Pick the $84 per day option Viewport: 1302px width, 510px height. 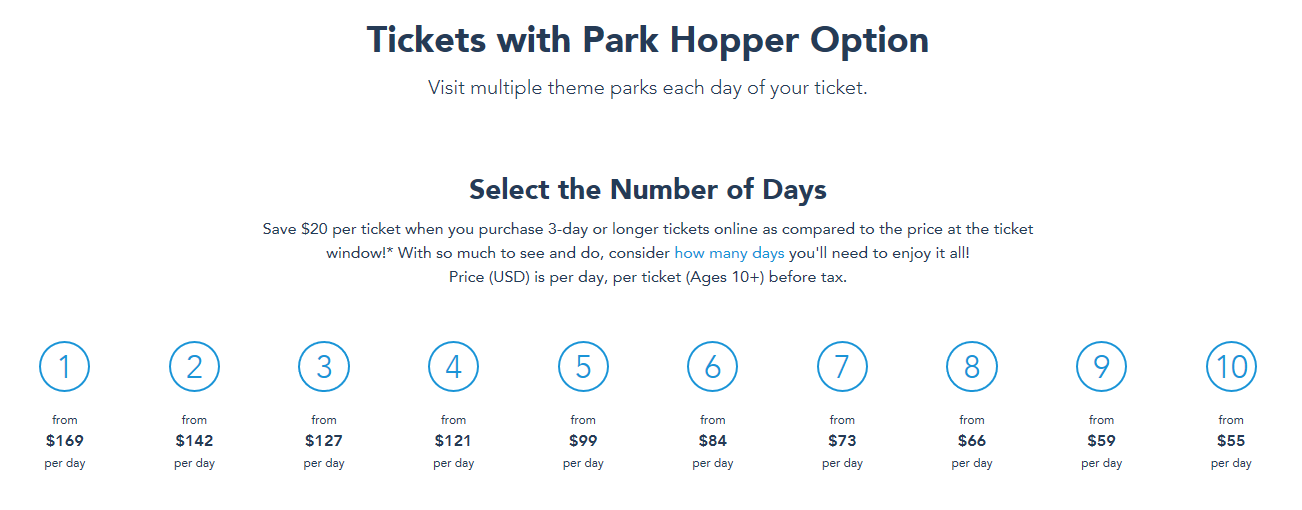(713, 440)
